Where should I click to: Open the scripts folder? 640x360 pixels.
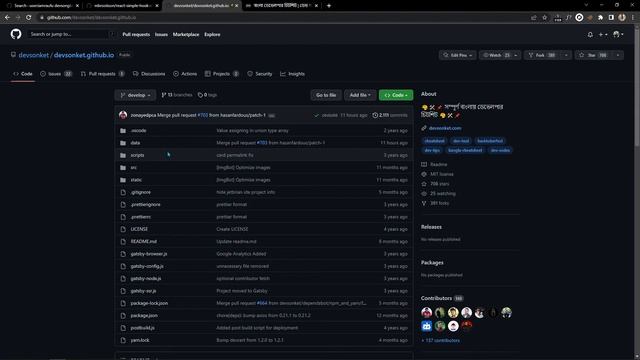tap(137, 155)
